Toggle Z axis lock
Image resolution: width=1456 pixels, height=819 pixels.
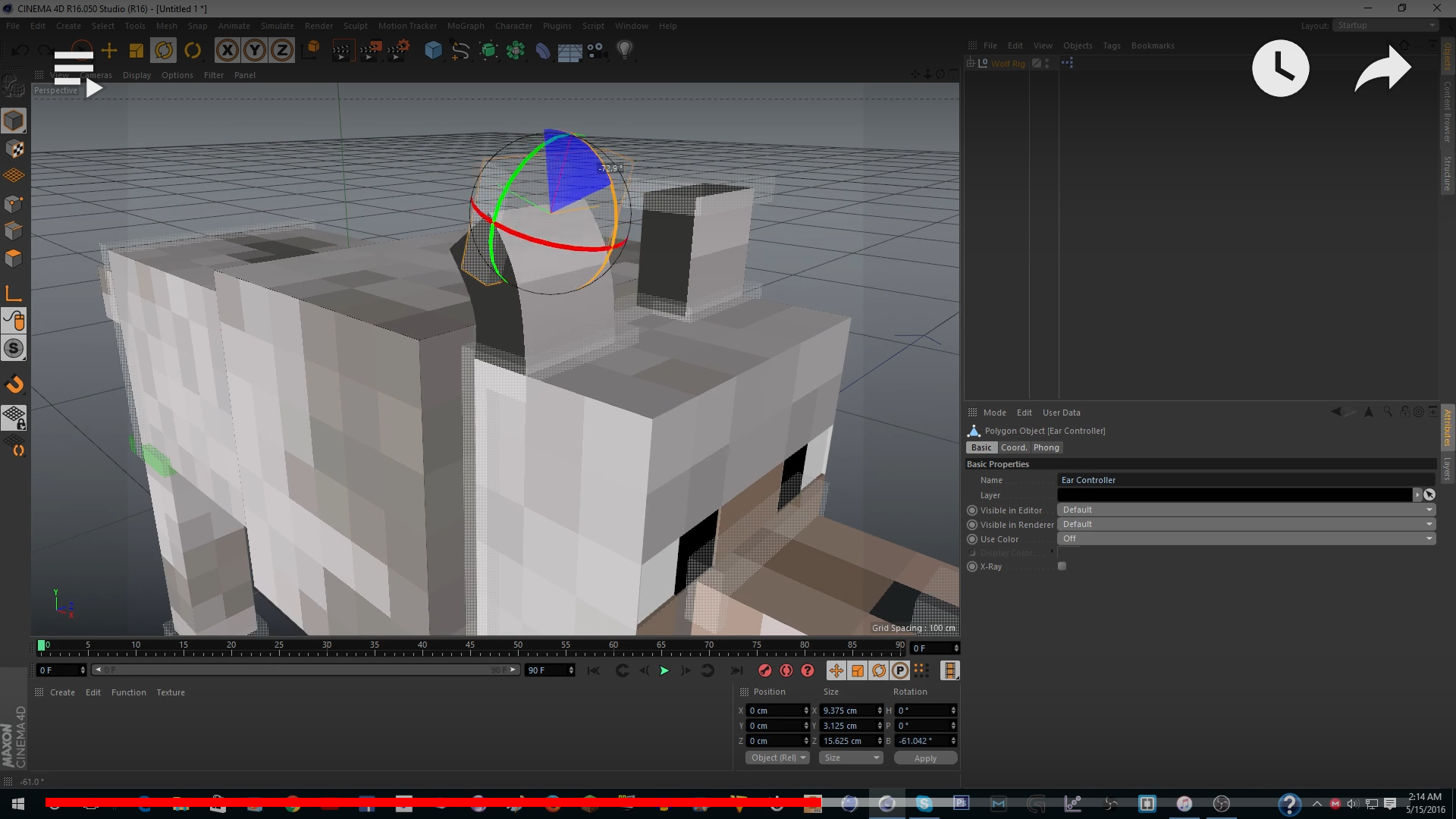click(282, 50)
